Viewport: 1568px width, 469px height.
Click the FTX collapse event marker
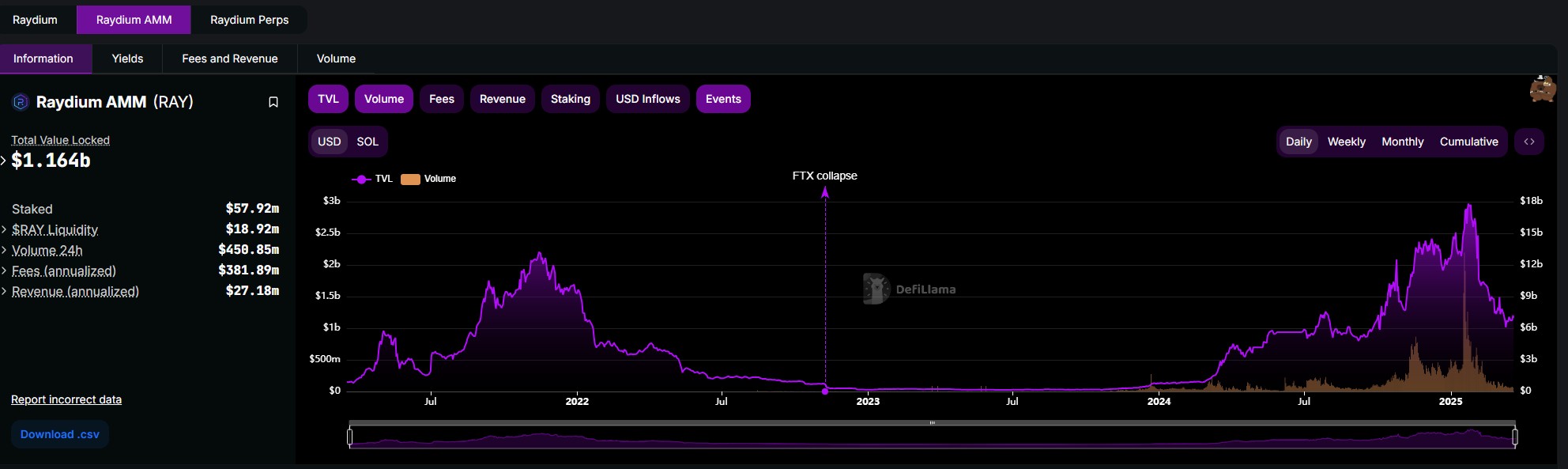825,391
